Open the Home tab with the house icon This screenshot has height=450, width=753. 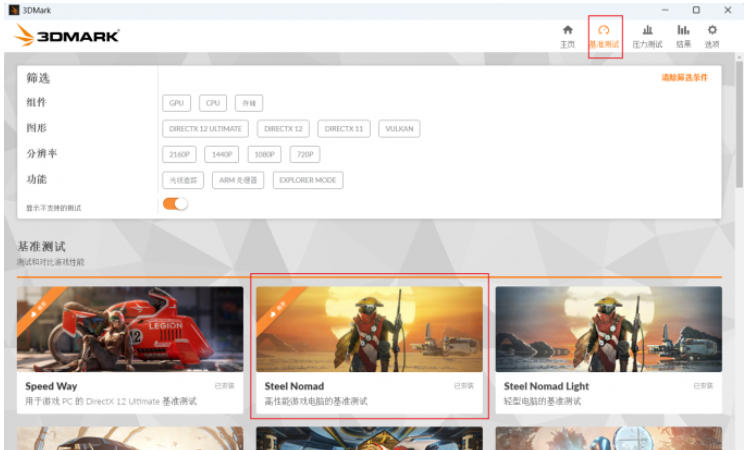567,36
